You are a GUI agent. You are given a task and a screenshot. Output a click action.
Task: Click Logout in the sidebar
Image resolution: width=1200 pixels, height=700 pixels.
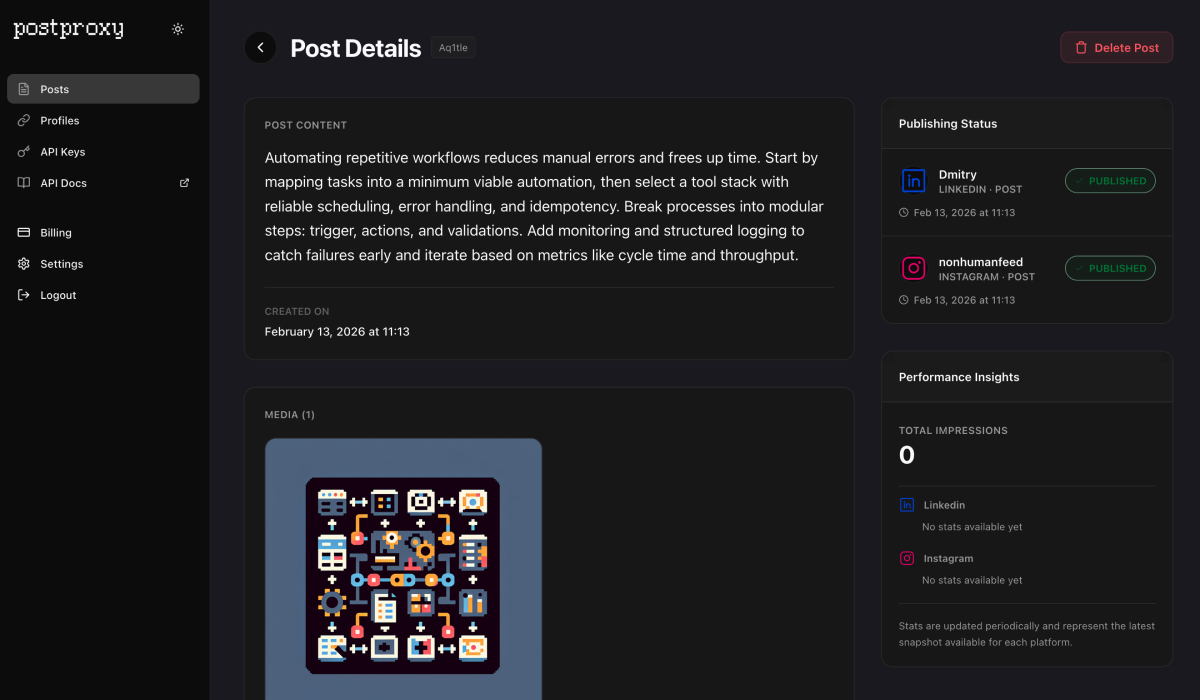(58, 295)
